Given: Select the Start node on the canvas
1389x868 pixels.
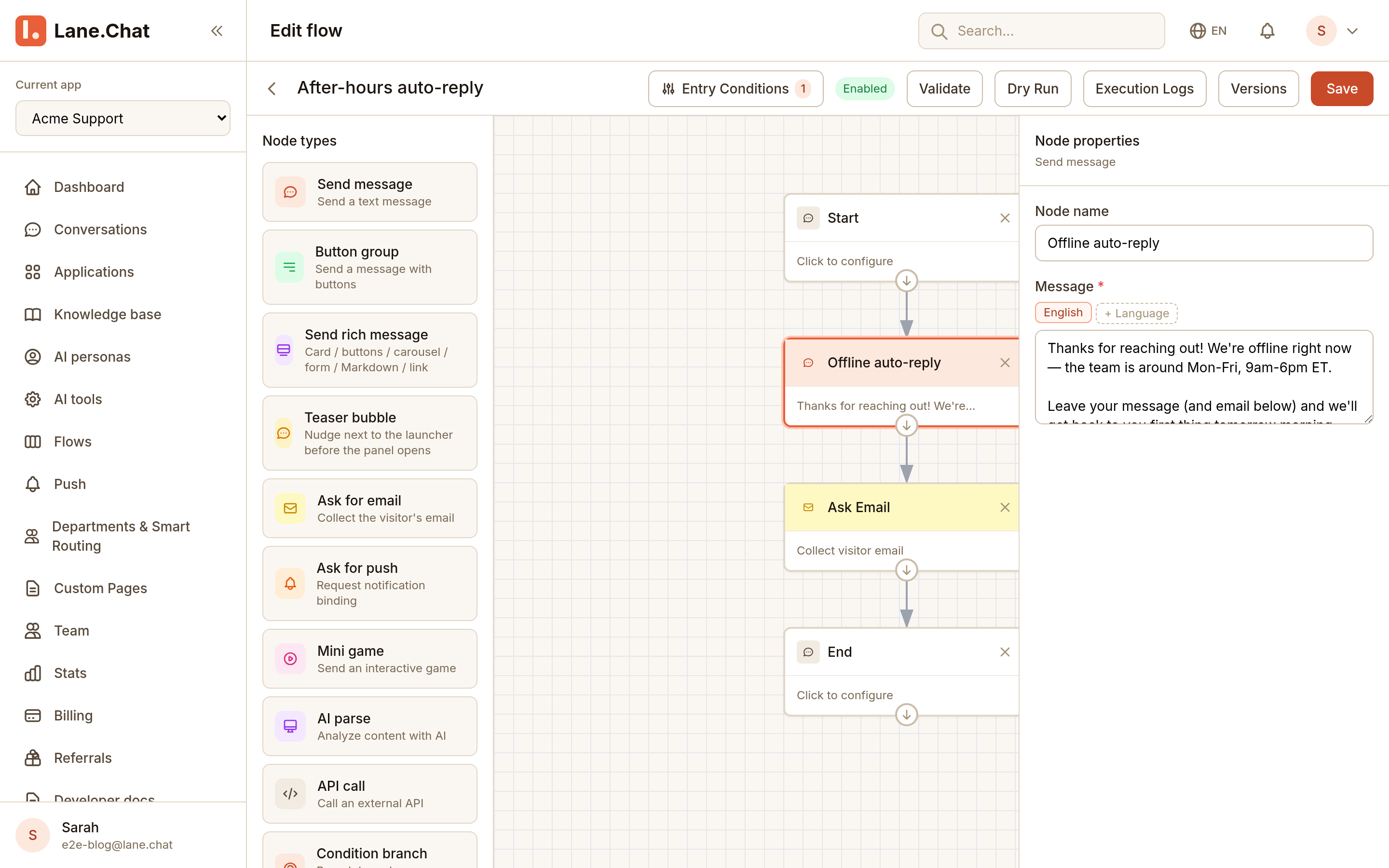Looking at the screenshot, I should [901, 238].
